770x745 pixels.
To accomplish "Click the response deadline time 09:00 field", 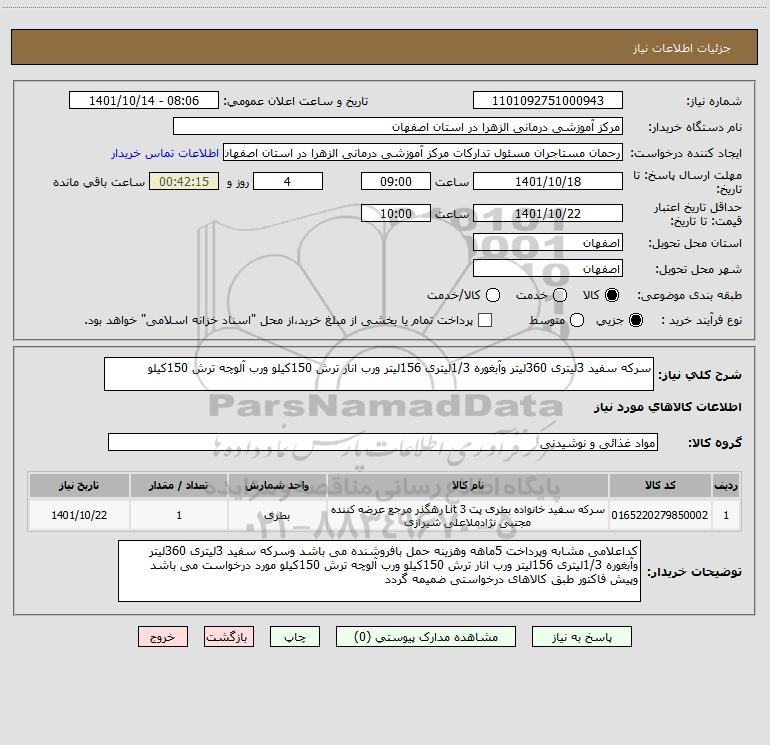I will coord(396,181).
